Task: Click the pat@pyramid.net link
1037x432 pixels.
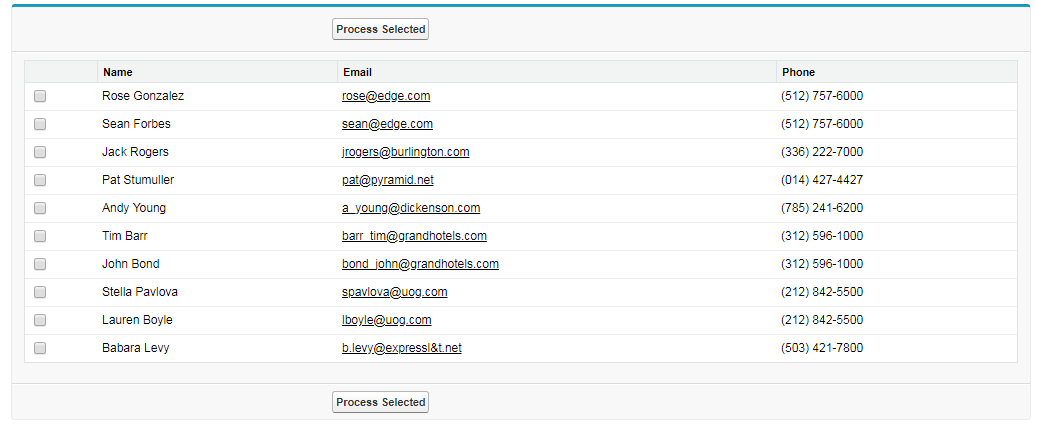Action: pos(388,180)
